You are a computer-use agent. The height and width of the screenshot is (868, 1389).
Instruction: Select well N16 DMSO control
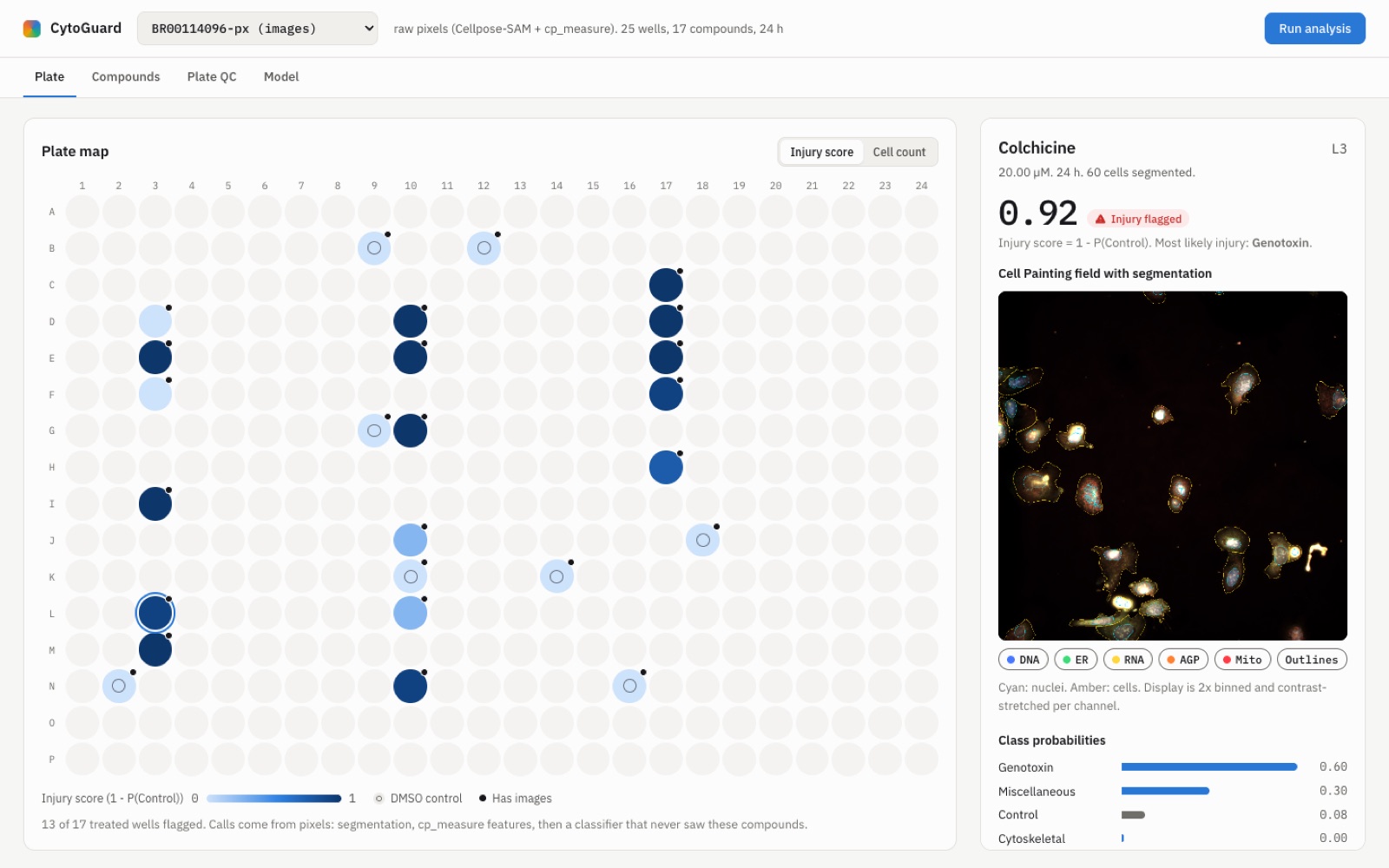(x=629, y=686)
